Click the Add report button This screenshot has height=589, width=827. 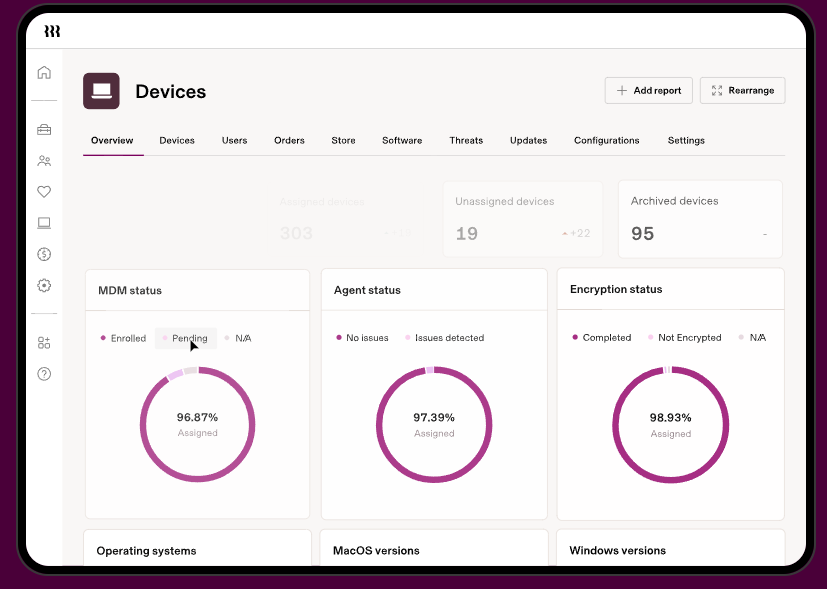(648, 90)
